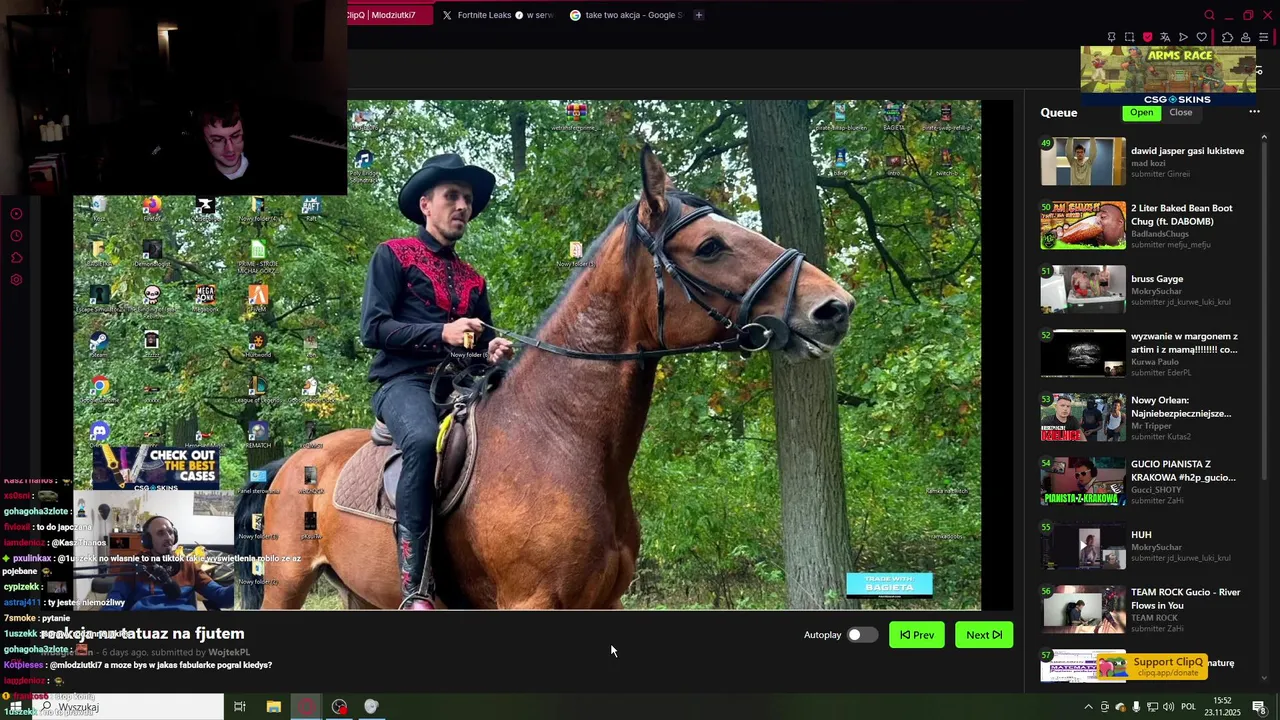The width and height of the screenshot is (1280, 720).
Task: Select the HUH queue item
Action: coord(1145,545)
